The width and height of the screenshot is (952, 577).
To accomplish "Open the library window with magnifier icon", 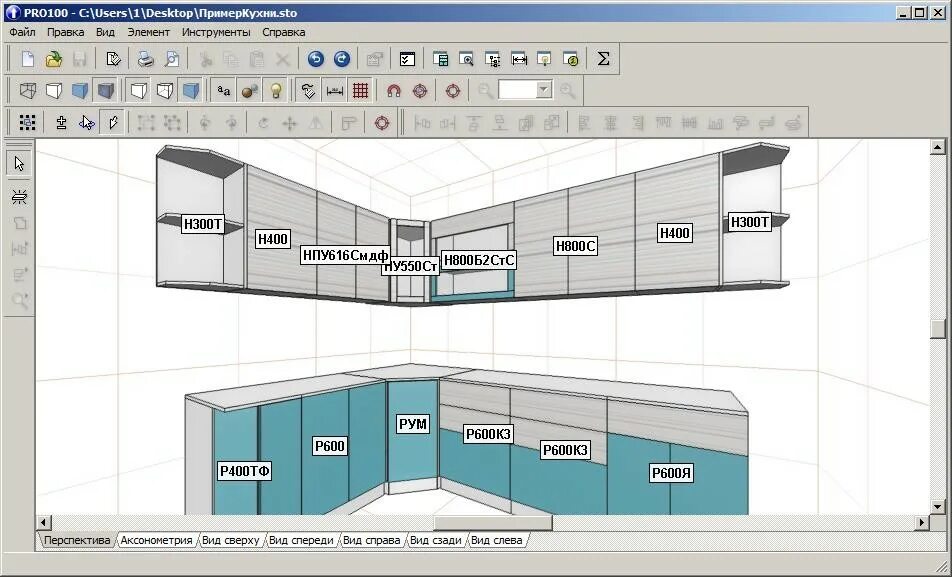I will pos(466,59).
